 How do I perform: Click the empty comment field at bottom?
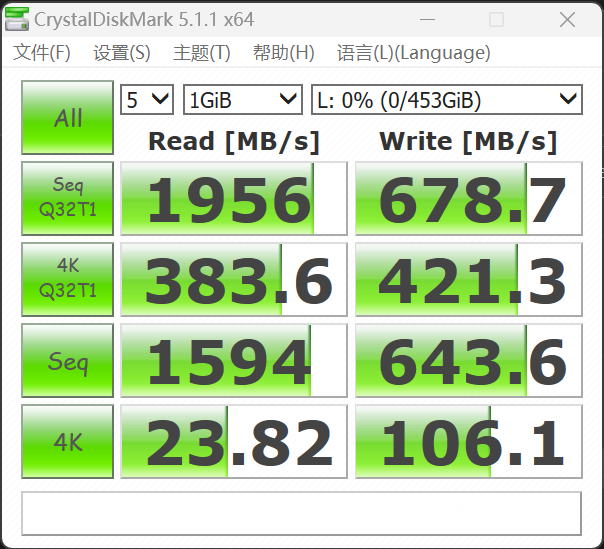coord(301,513)
